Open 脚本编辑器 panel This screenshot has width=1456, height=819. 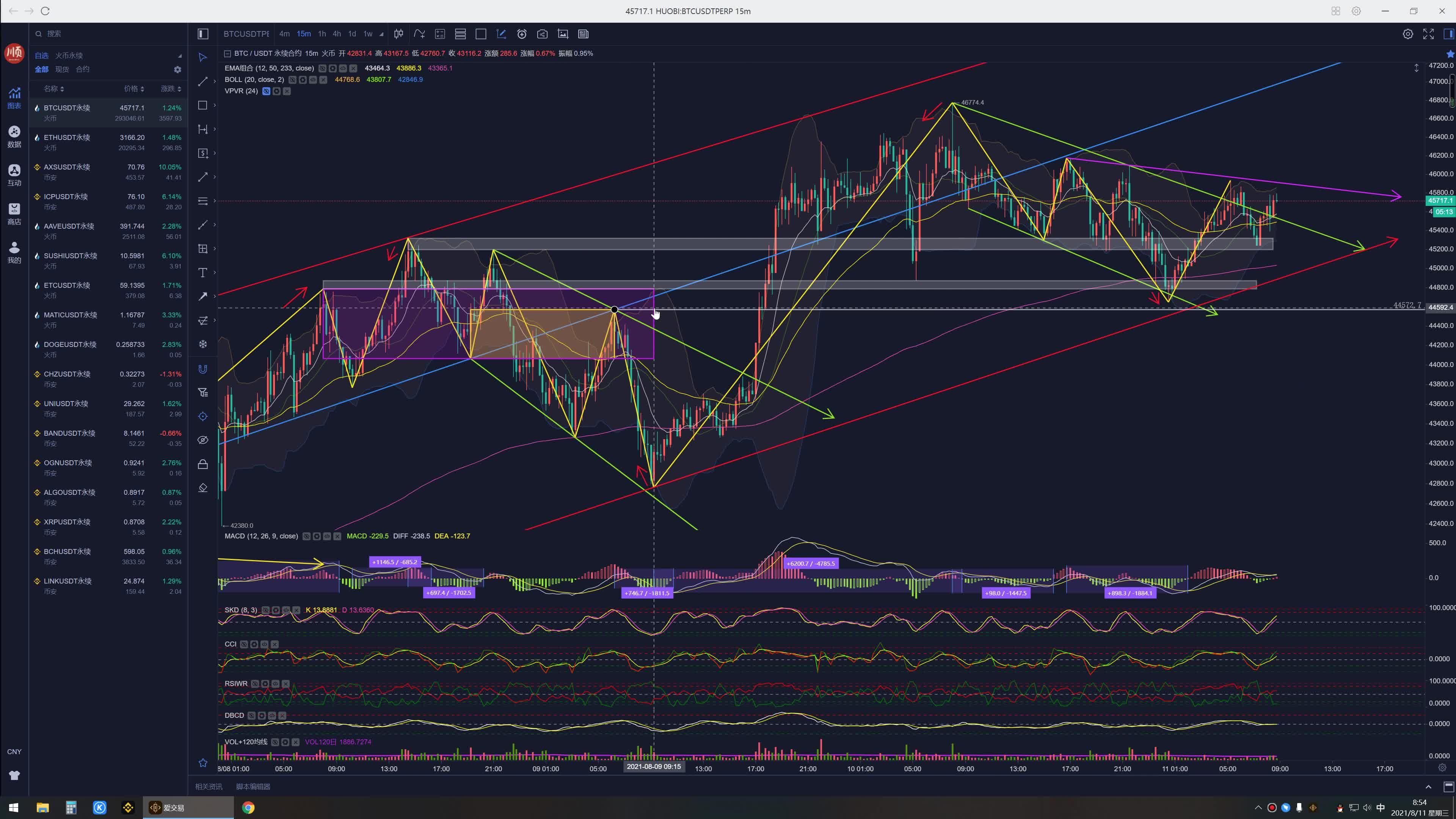(x=253, y=787)
